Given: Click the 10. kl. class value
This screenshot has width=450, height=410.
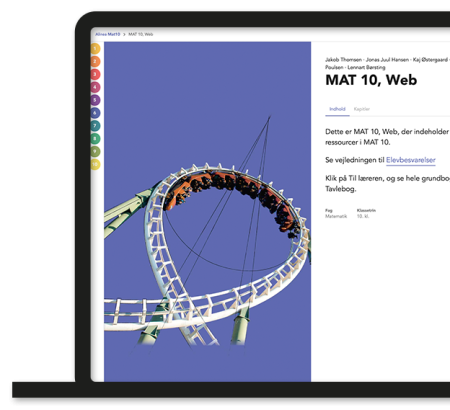Looking at the screenshot, I should click(x=363, y=216).
